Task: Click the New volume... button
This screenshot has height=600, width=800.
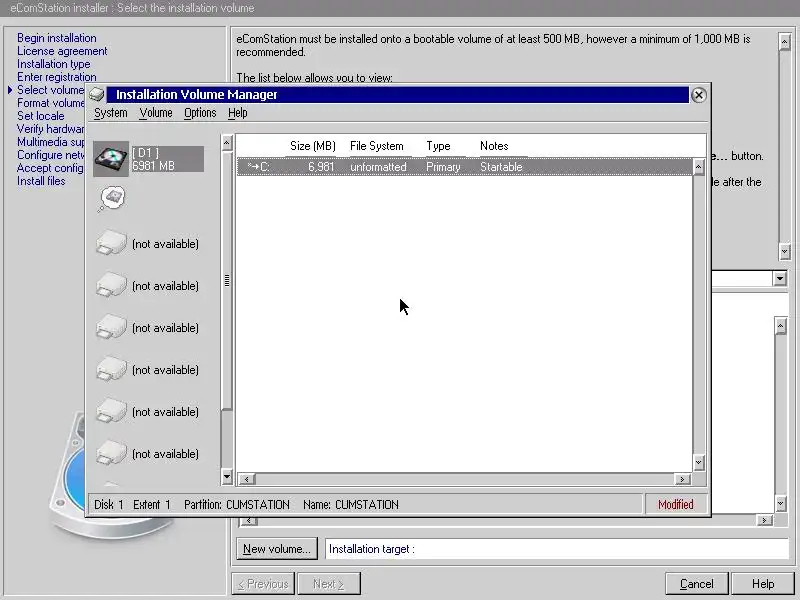Action: tap(277, 549)
